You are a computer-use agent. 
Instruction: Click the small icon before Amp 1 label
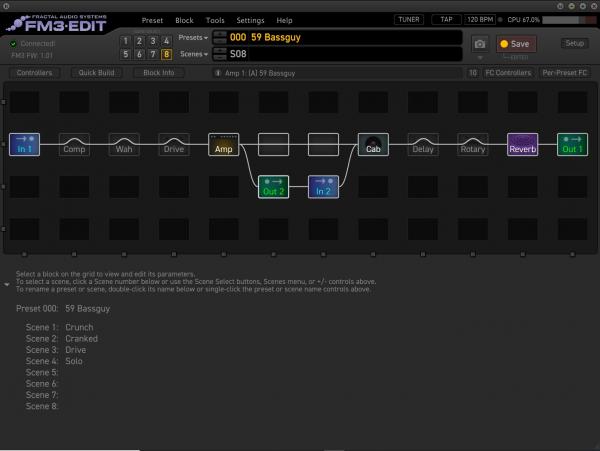[x=218, y=73]
